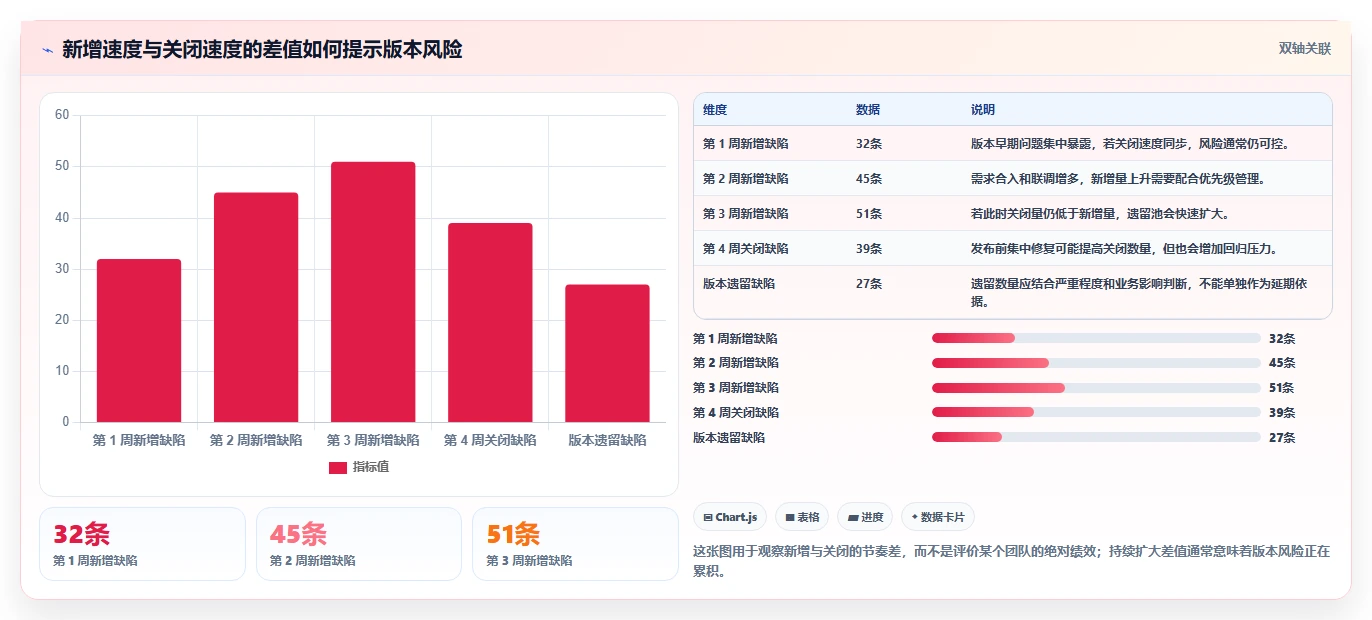Click the 第 3 周新增缺陷 bar in chart
The height and width of the screenshot is (620, 1372).
pyautogui.click(x=373, y=292)
